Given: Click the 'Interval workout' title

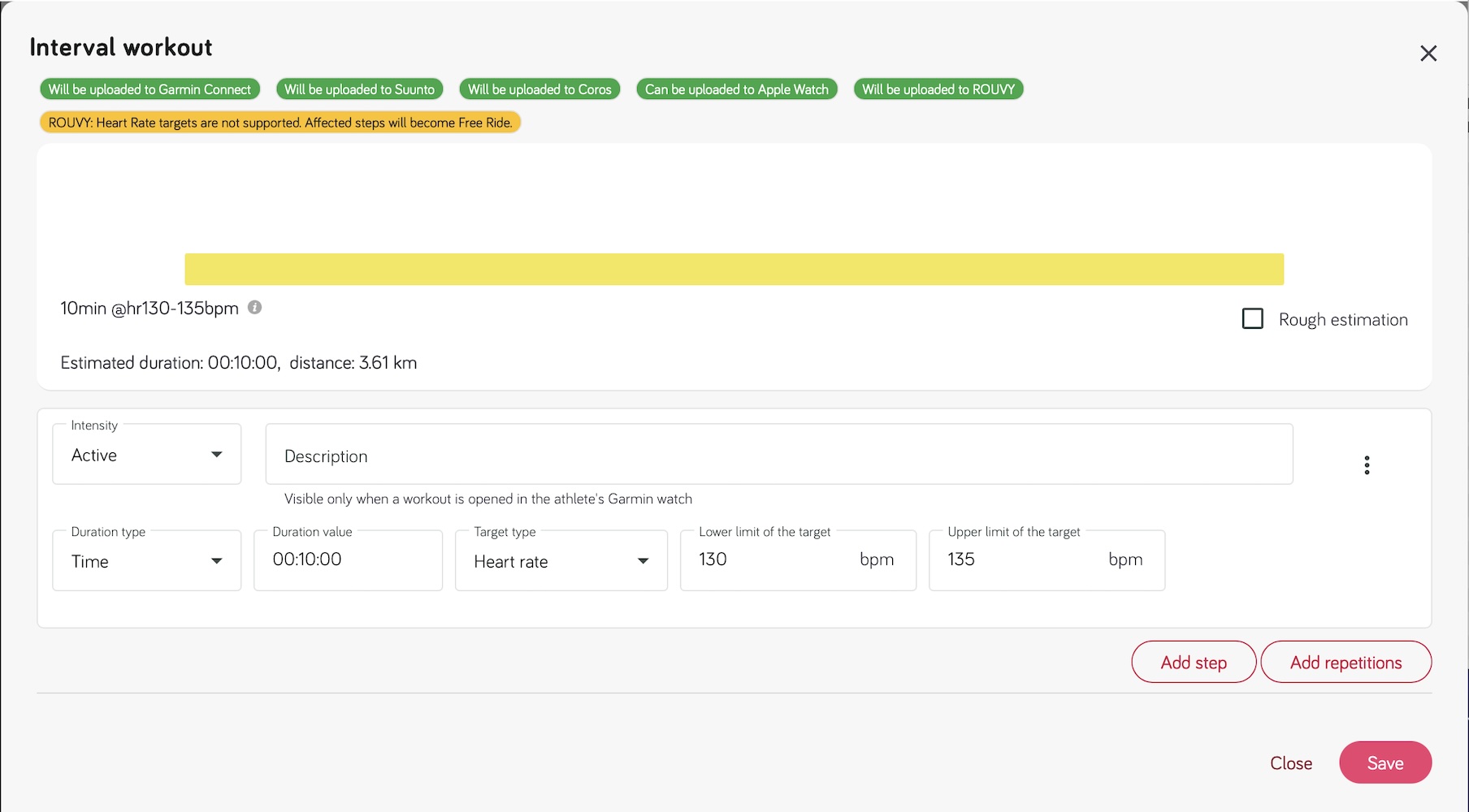Looking at the screenshot, I should (x=121, y=48).
